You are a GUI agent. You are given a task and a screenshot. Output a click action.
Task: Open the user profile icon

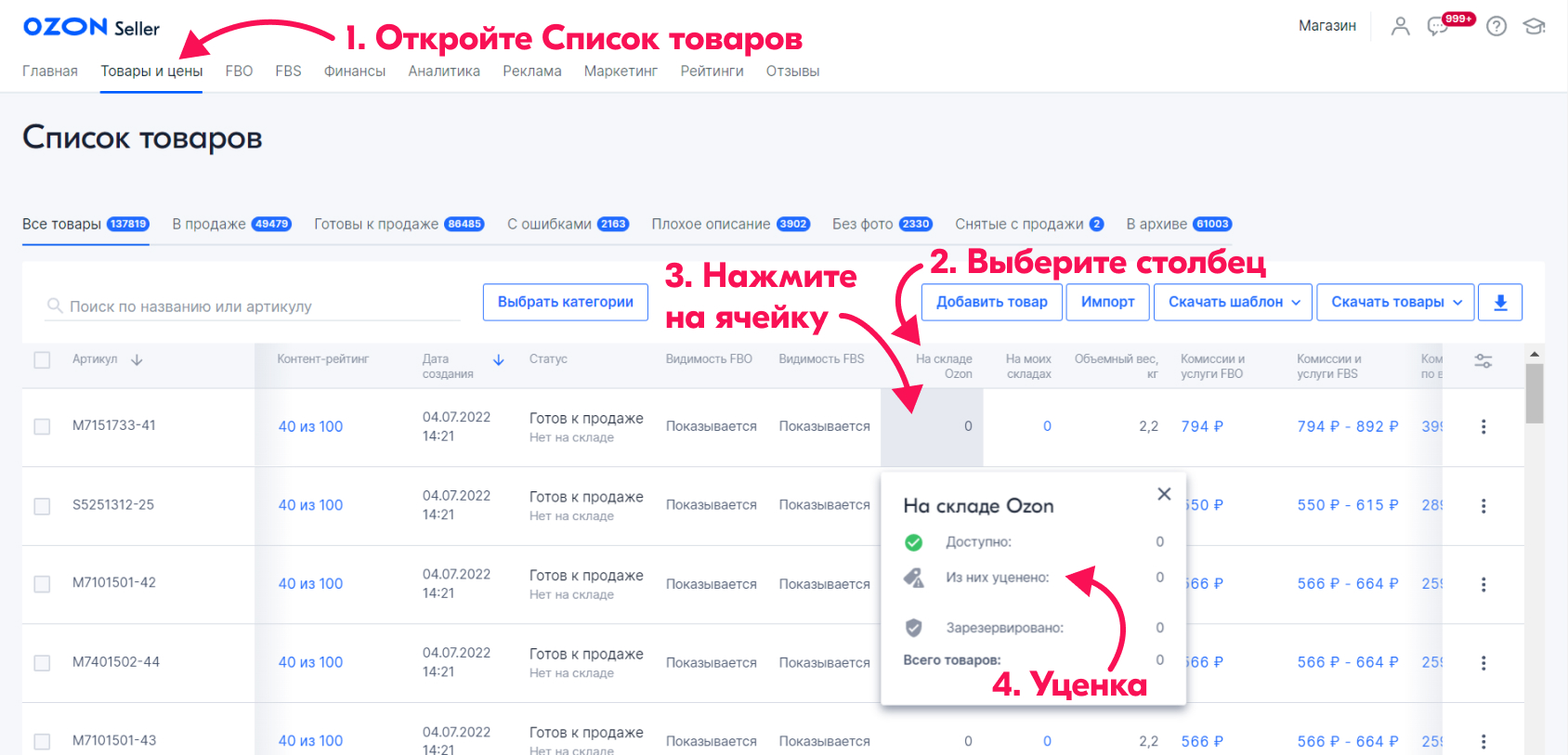(x=1400, y=26)
